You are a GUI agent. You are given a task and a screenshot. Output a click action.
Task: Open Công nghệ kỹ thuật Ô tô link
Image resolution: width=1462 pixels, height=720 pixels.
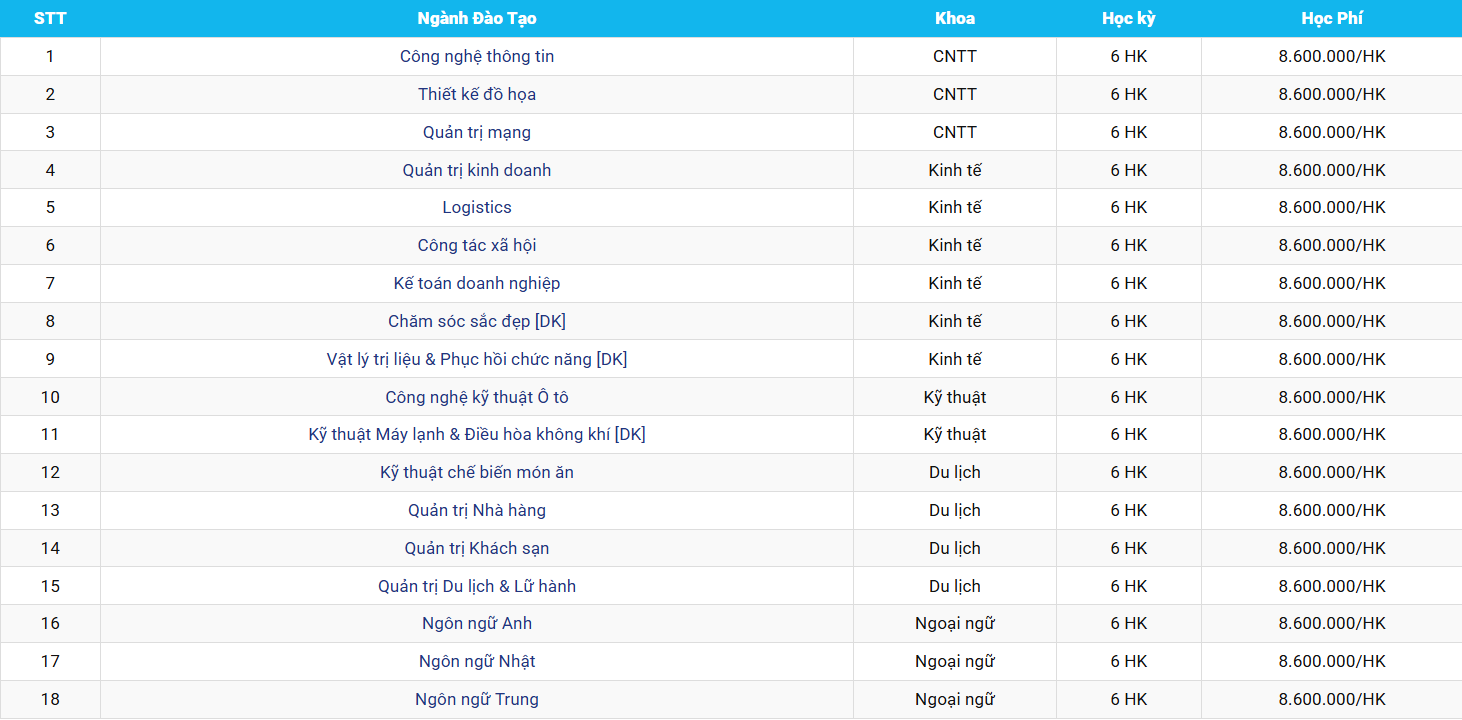[x=477, y=397]
